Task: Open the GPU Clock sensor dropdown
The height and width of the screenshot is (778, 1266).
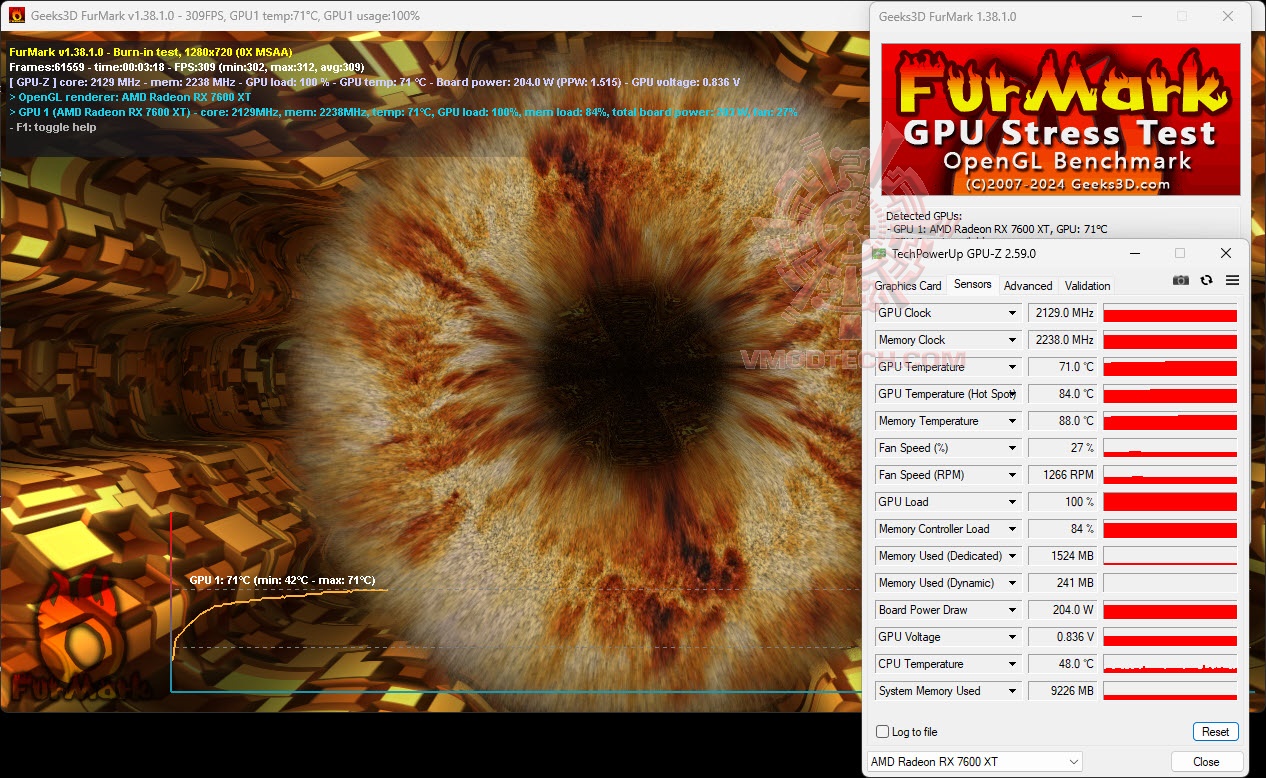Action: pyautogui.click(x=1012, y=313)
